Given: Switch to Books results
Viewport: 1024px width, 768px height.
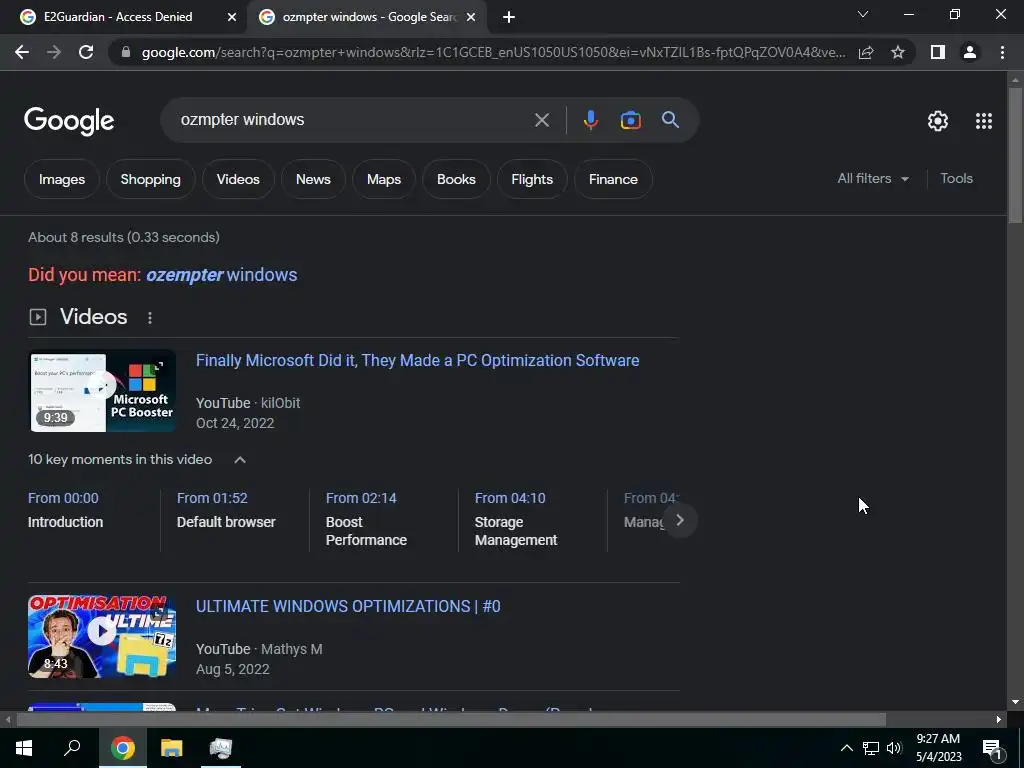Looking at the screenshot, I should tap(456, 179).
